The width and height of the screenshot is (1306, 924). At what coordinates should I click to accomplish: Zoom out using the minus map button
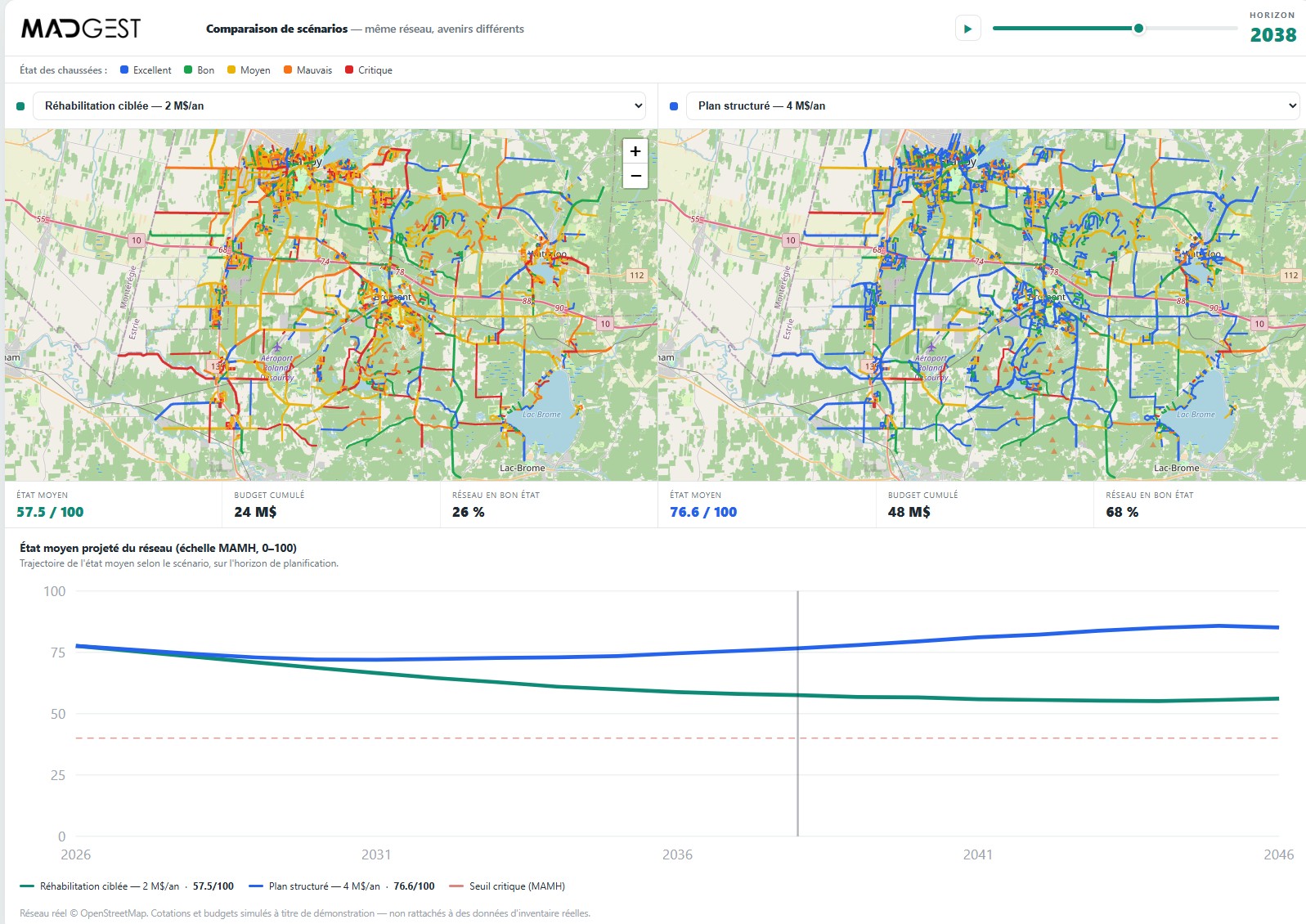[x=635, y=176]
